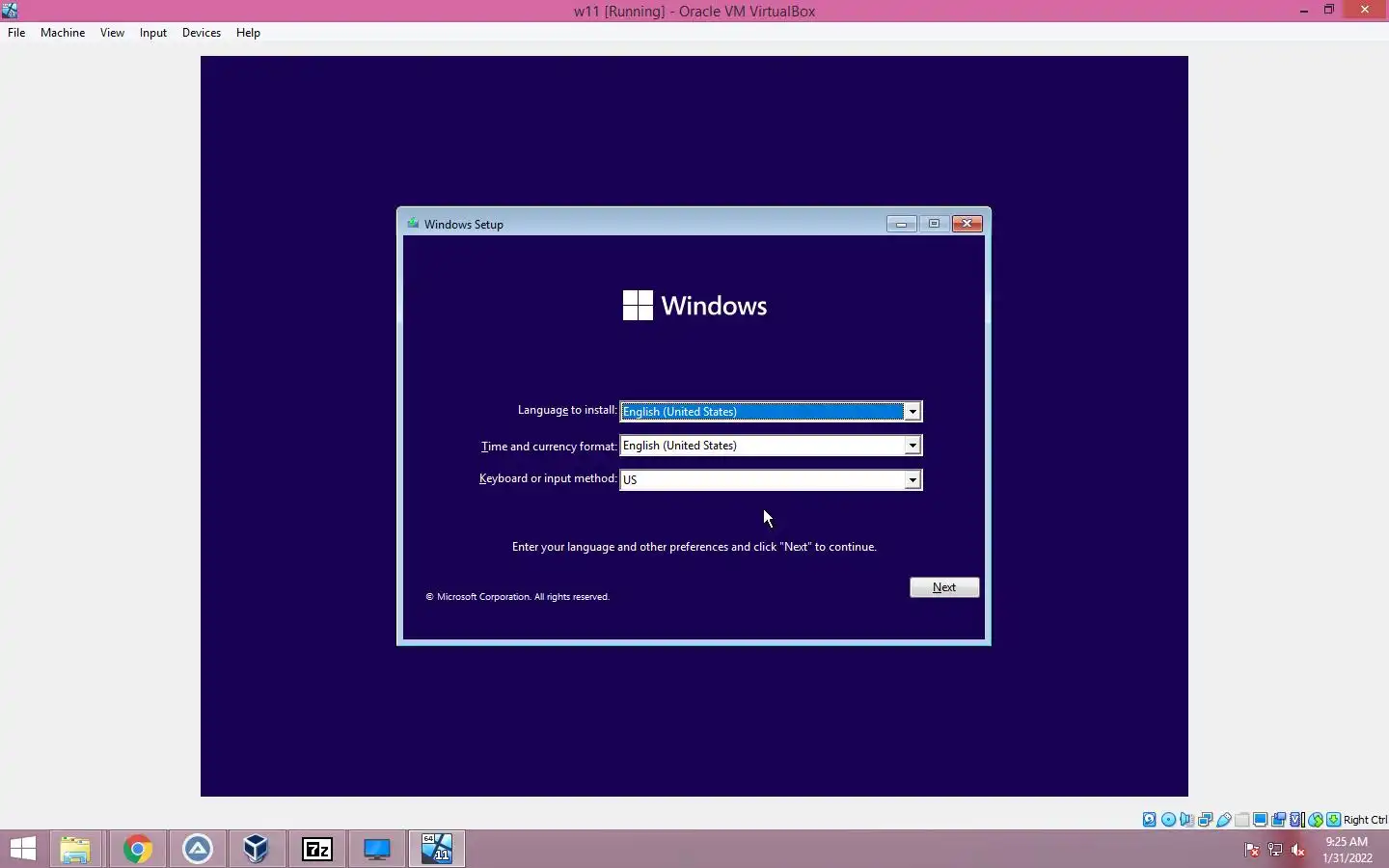Image resolution: width=1389 pixels, height=868 pixels.
Task: Expand Keyboard or input method dropdown arrow
Action: [x=912, y=480]
